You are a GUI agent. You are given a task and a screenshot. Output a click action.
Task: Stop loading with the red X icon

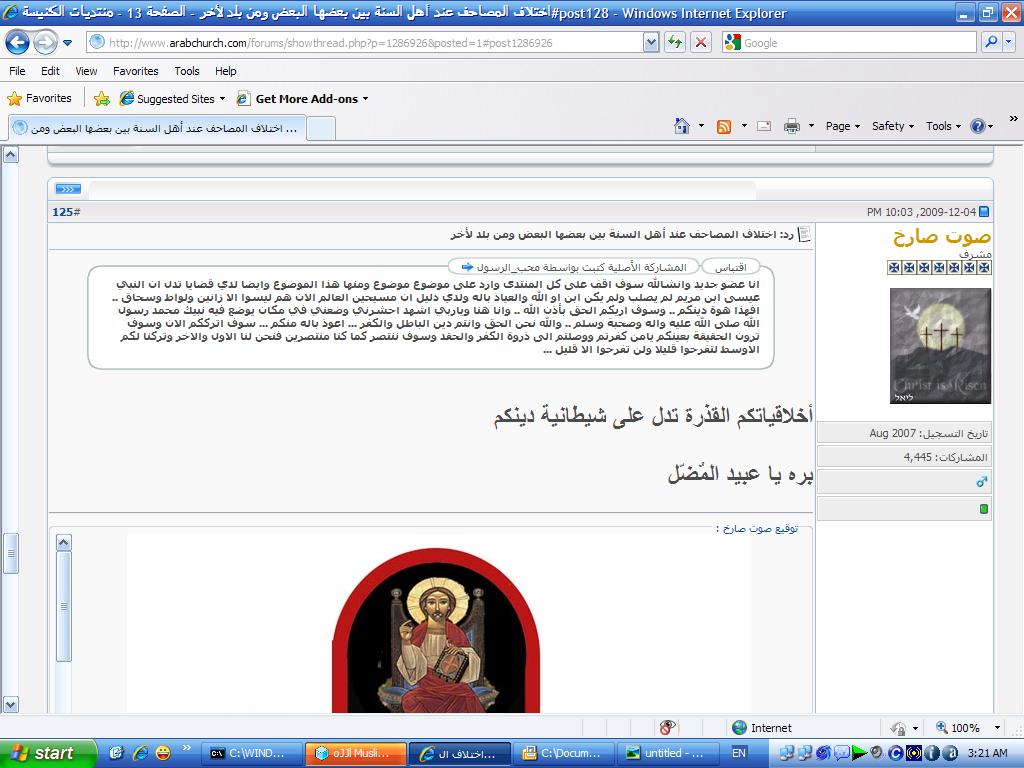(701, 43)
